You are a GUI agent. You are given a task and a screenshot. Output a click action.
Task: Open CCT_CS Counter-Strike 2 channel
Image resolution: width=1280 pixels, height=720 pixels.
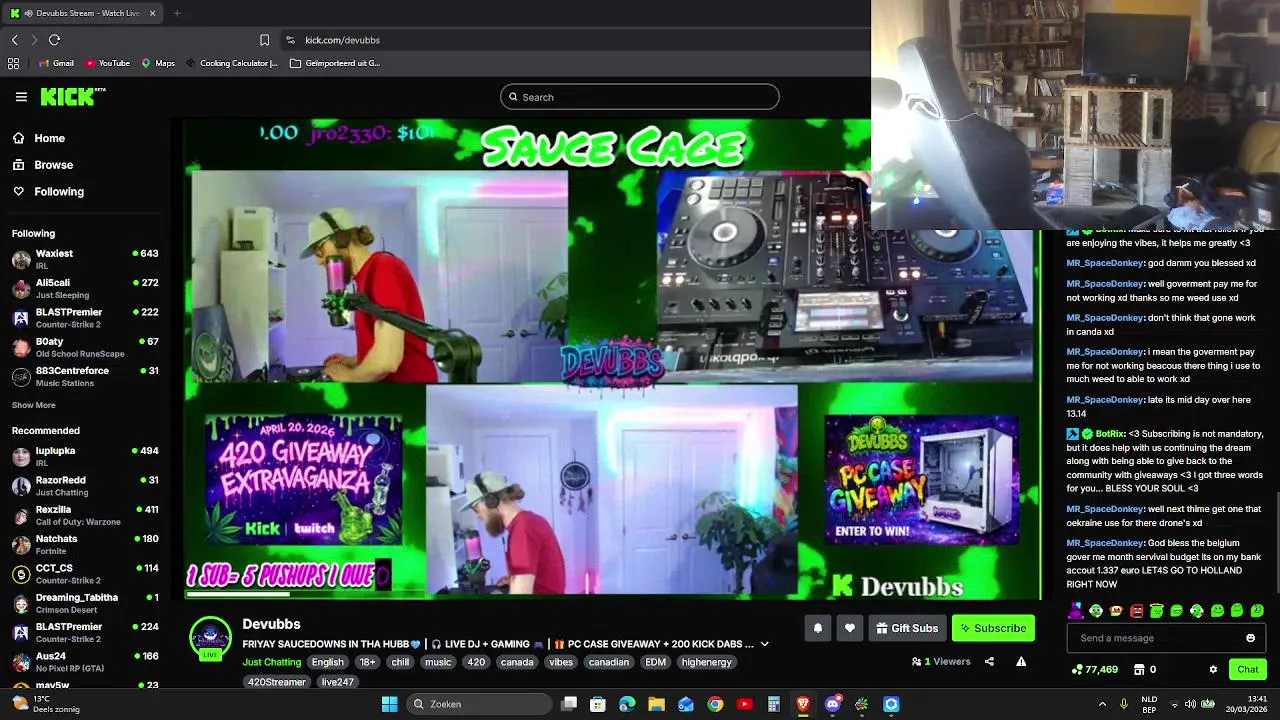tap(85, 573)
